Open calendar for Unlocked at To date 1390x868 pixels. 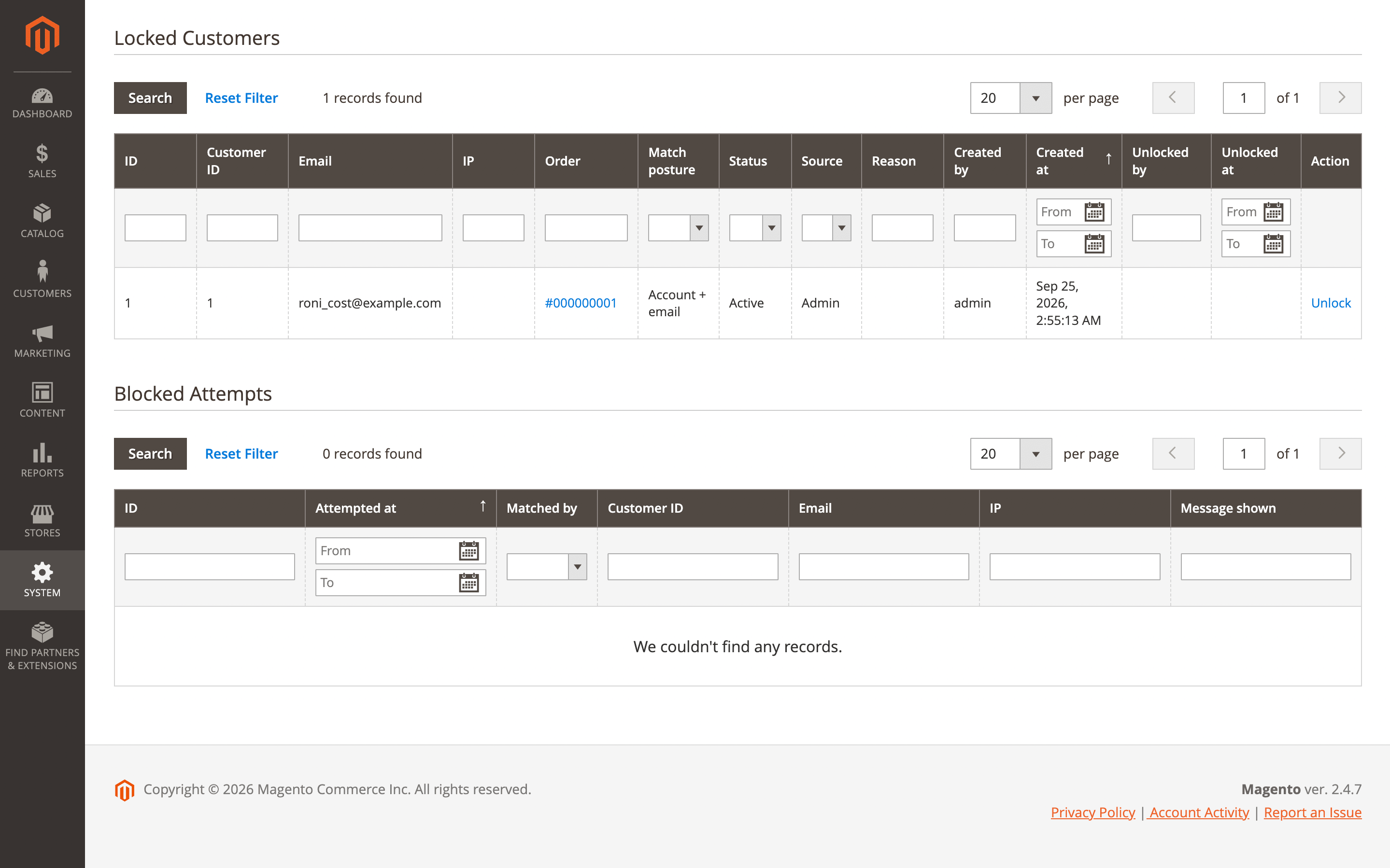[x=1273, y=244]
